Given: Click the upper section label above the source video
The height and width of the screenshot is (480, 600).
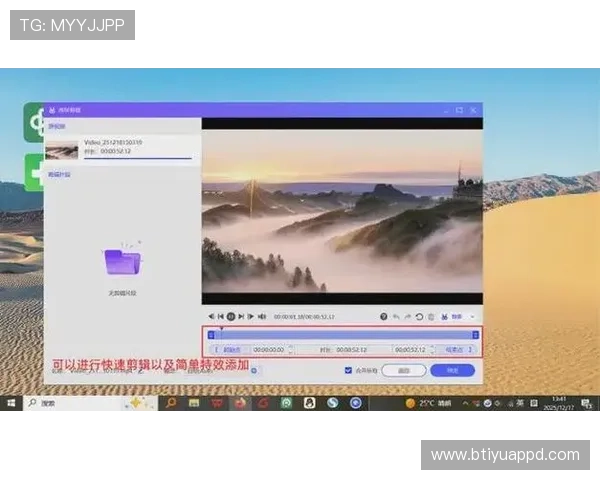Looking at the screenshot, I should coord(57,126).
